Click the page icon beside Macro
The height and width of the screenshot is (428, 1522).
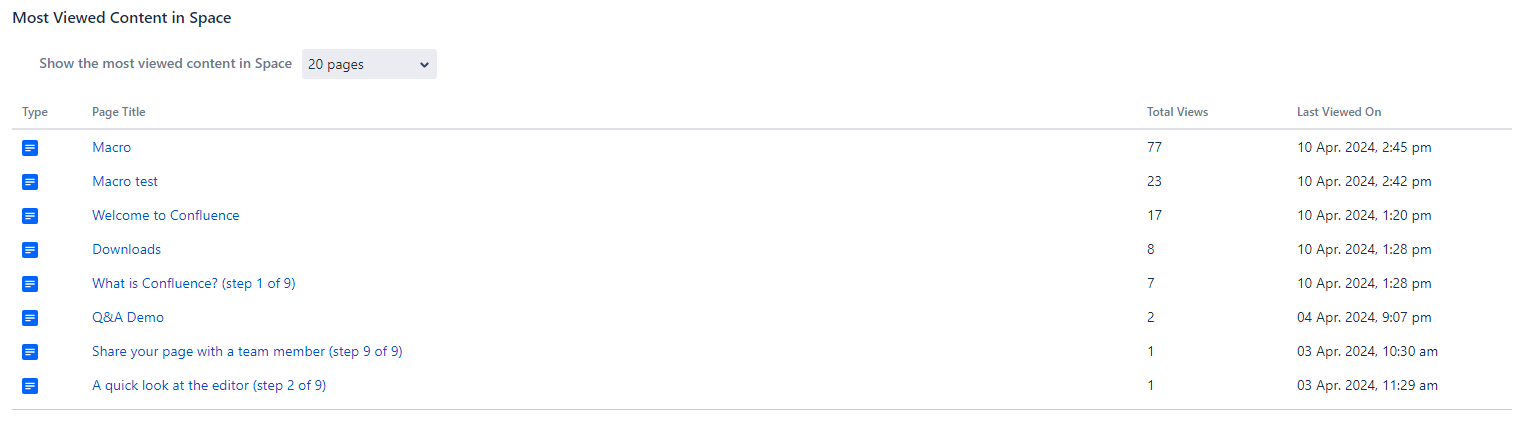point(30,148)
